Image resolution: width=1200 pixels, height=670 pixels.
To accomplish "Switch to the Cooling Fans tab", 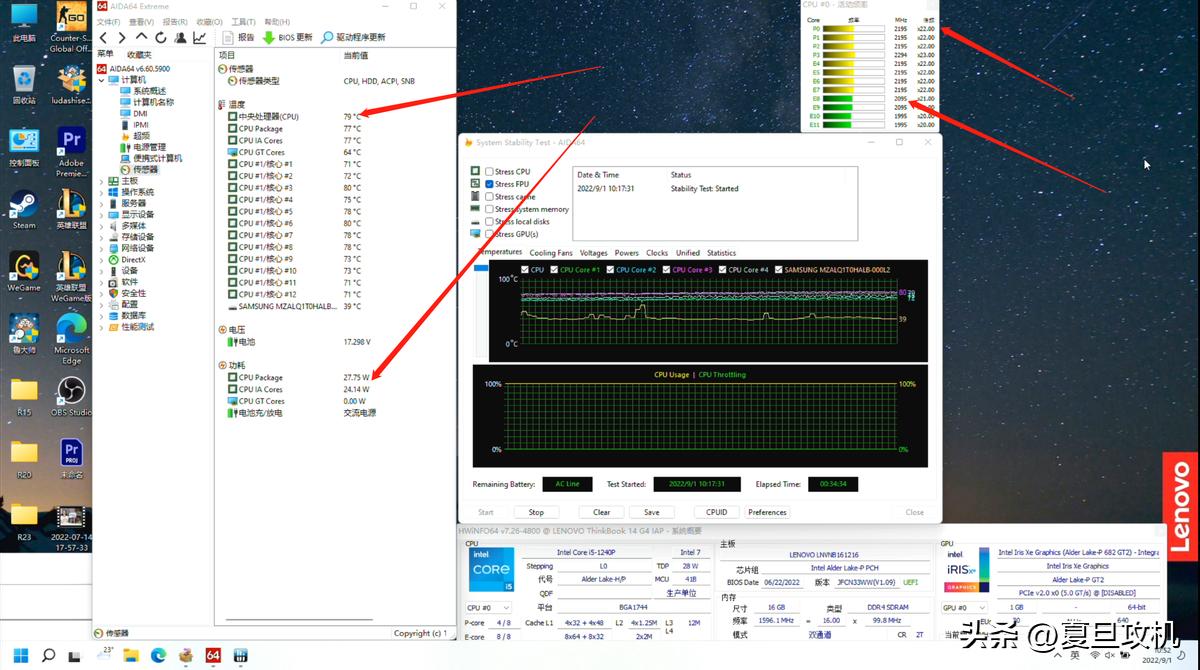I will tap(551, 253).
